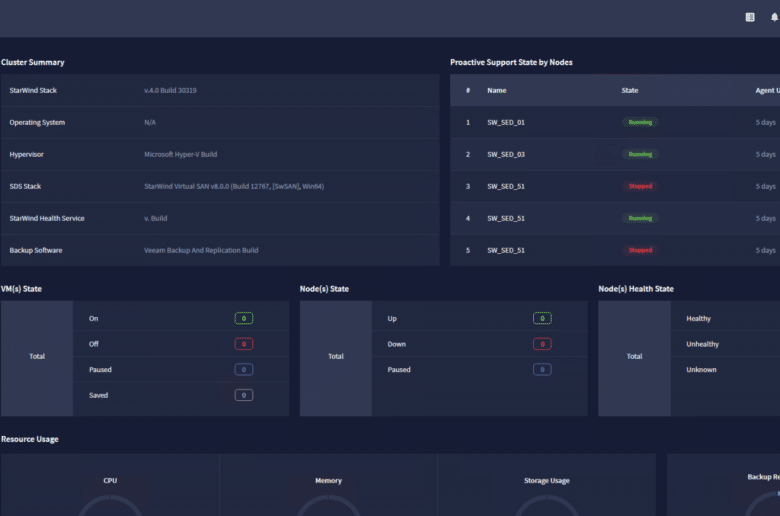Select the On label in VM(s) State
This screenshot has width=780, height=516.
tap(94, 318)
